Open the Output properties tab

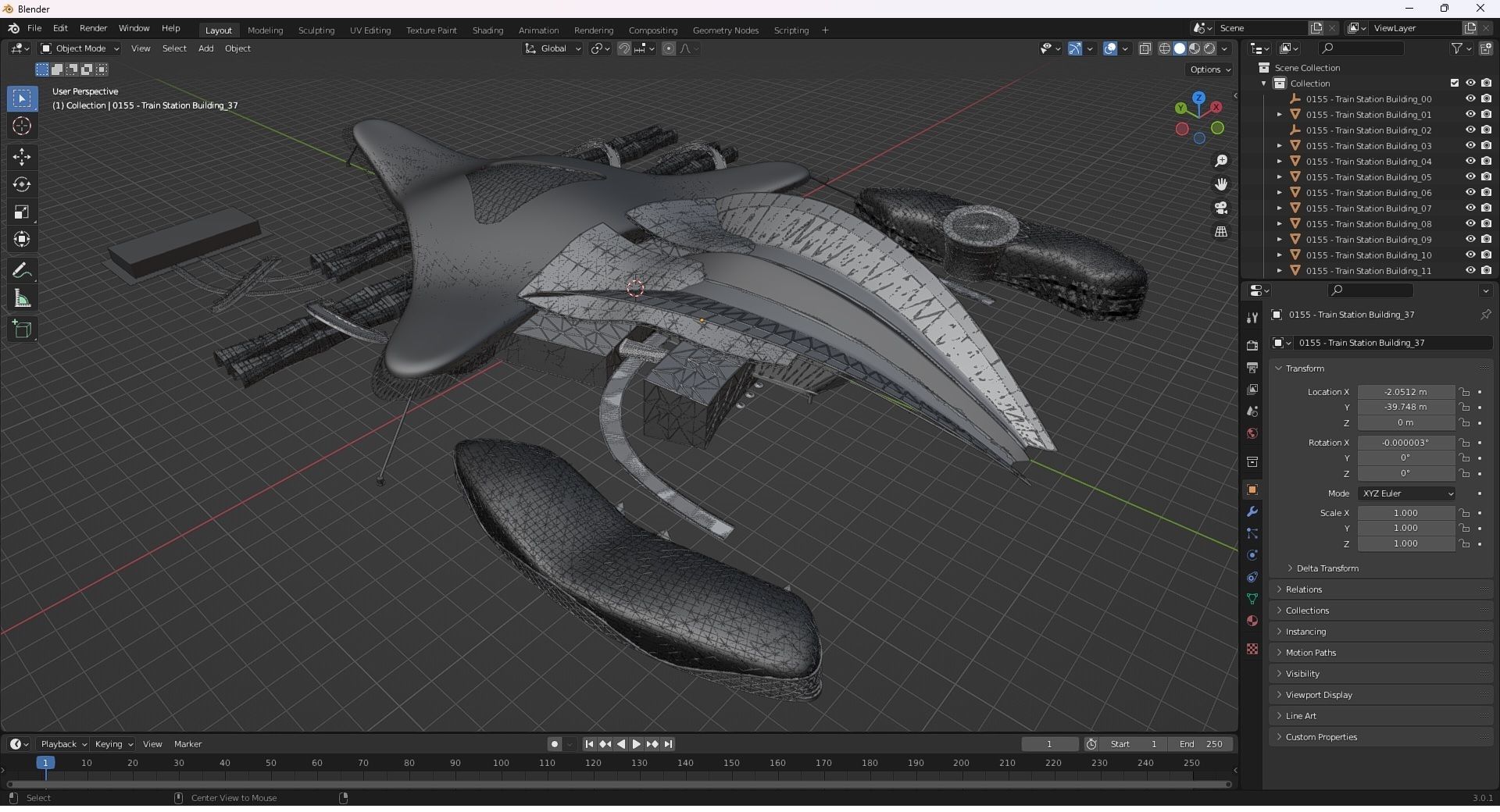pyautogui.click(x=1252, y=368)
